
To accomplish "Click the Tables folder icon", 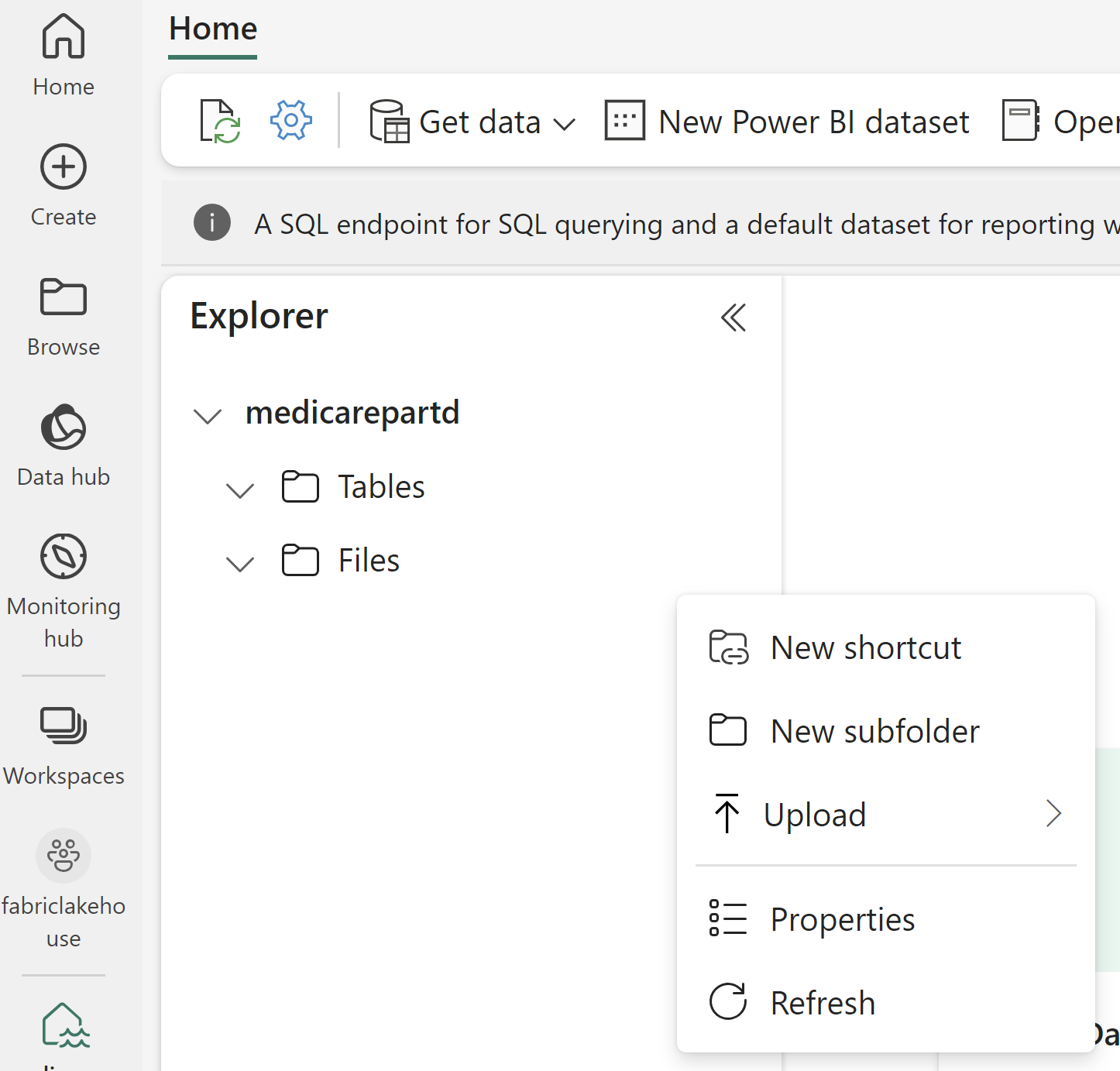I will [301, 487].
